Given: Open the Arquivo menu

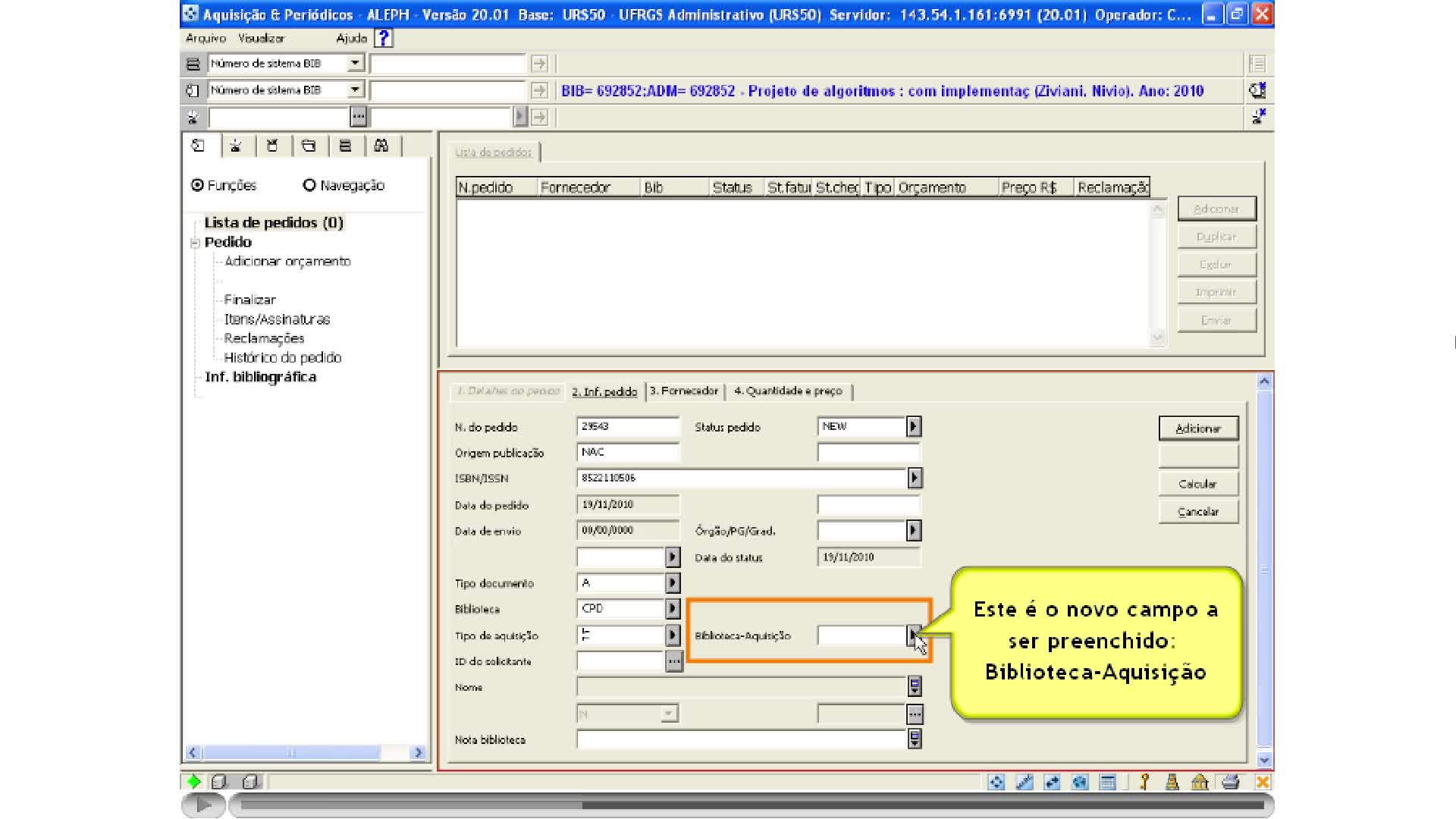Looking at the screenshot, I should coord(206,38).
